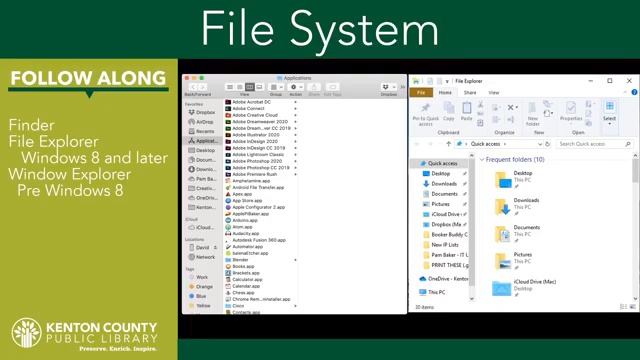The height and width of the screenshot is (360, 640).
Task: Switch Finder to gallery view
Action: click(259, 87)
